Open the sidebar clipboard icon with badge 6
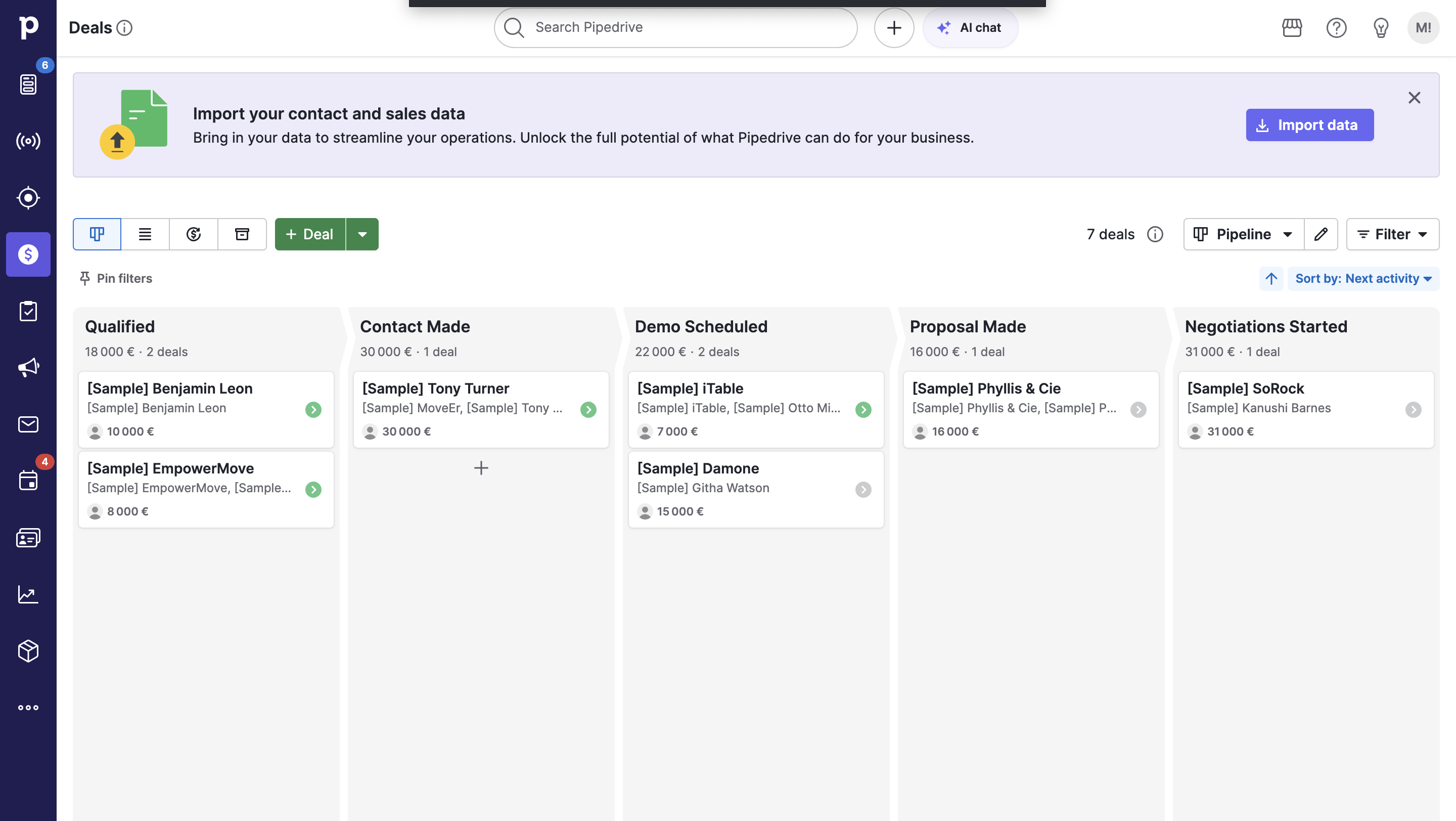Screen dimensions: 1456x821 (28, 84)
